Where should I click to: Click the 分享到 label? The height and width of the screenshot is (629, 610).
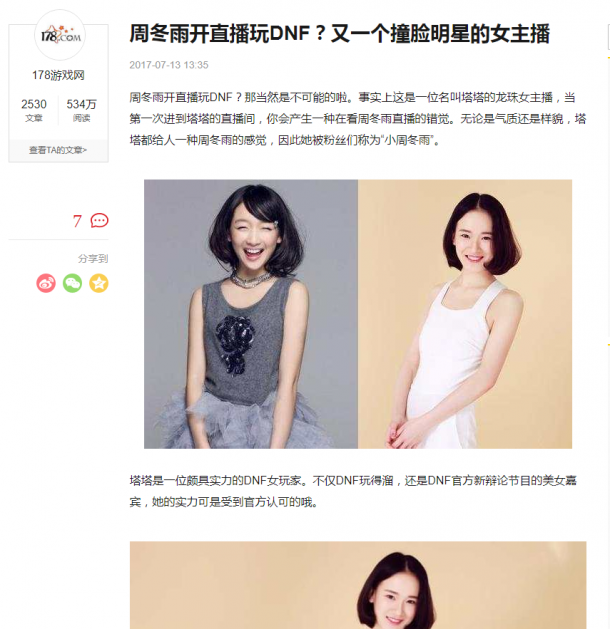tap(93, 259)
